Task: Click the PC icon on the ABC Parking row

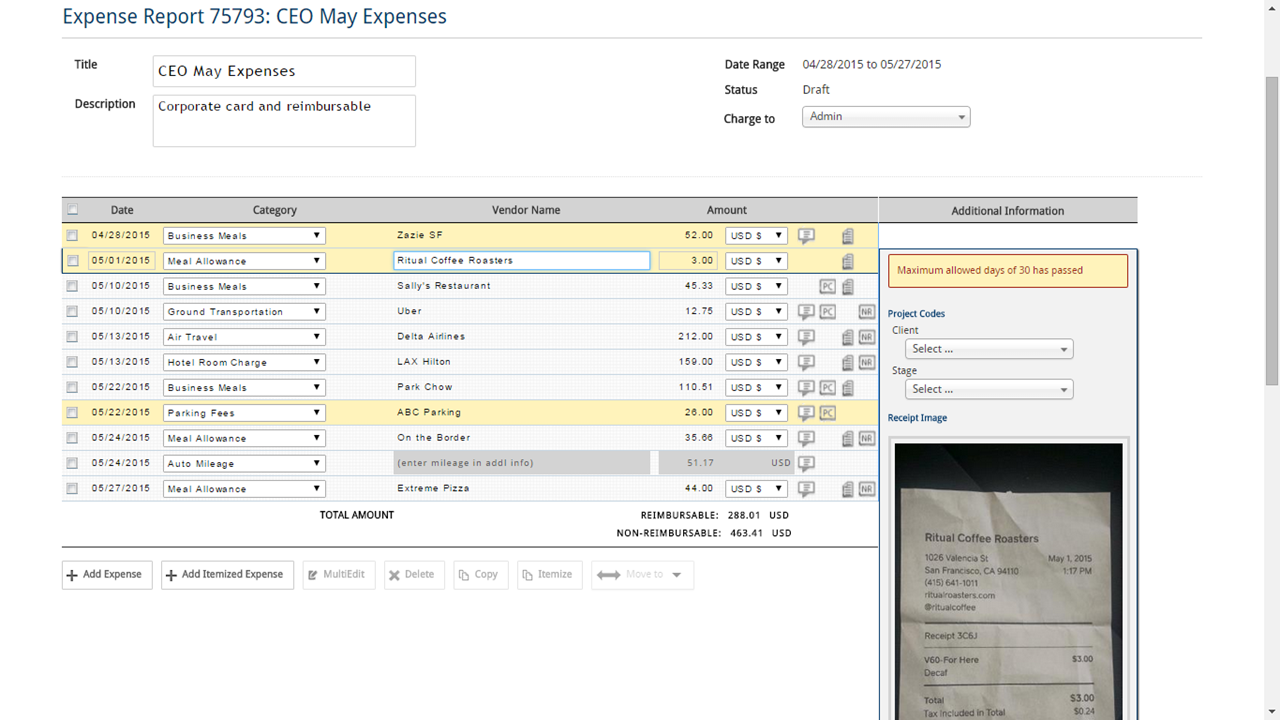Action: [x=827, y=413]
